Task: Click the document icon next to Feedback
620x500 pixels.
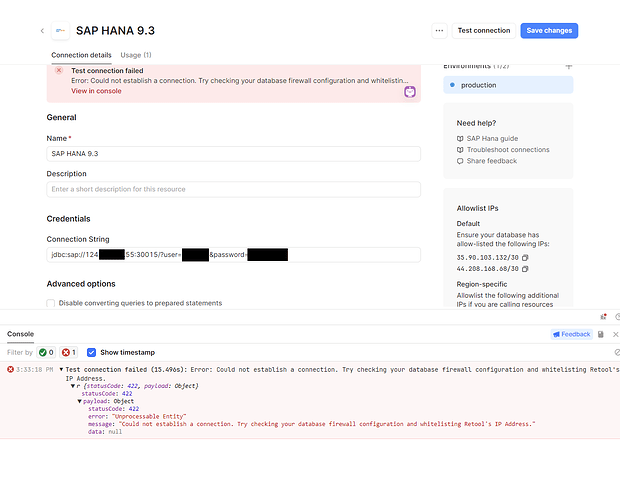Action: 601,334
